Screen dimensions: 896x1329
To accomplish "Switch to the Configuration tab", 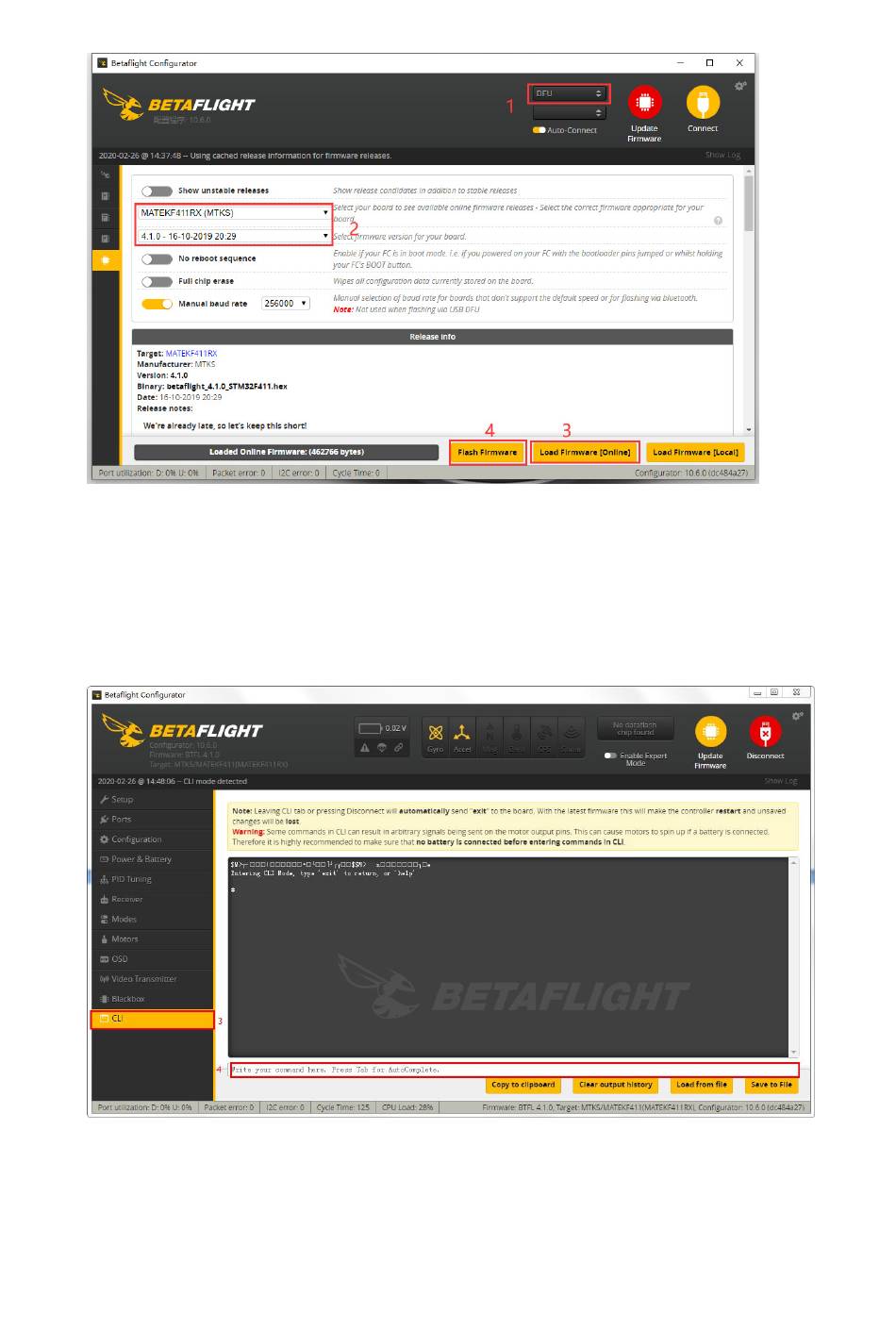I will [x=153, y=839].
